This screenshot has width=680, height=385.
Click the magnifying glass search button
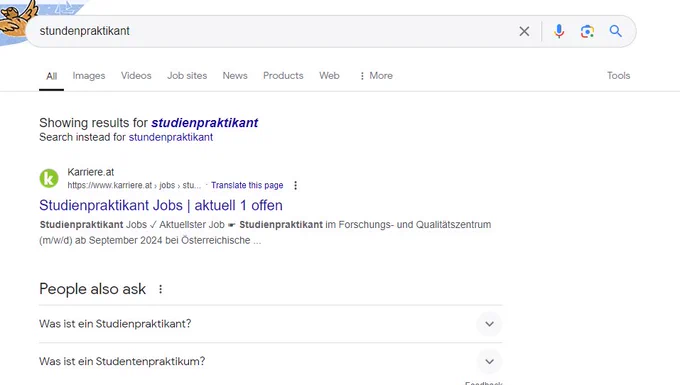615,31
